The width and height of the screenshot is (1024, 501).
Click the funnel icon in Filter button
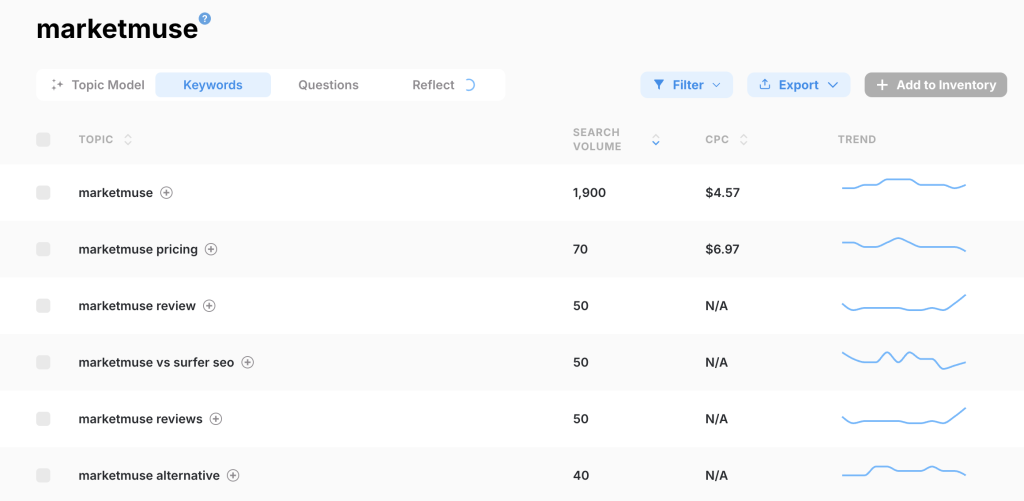click(659, 85)
